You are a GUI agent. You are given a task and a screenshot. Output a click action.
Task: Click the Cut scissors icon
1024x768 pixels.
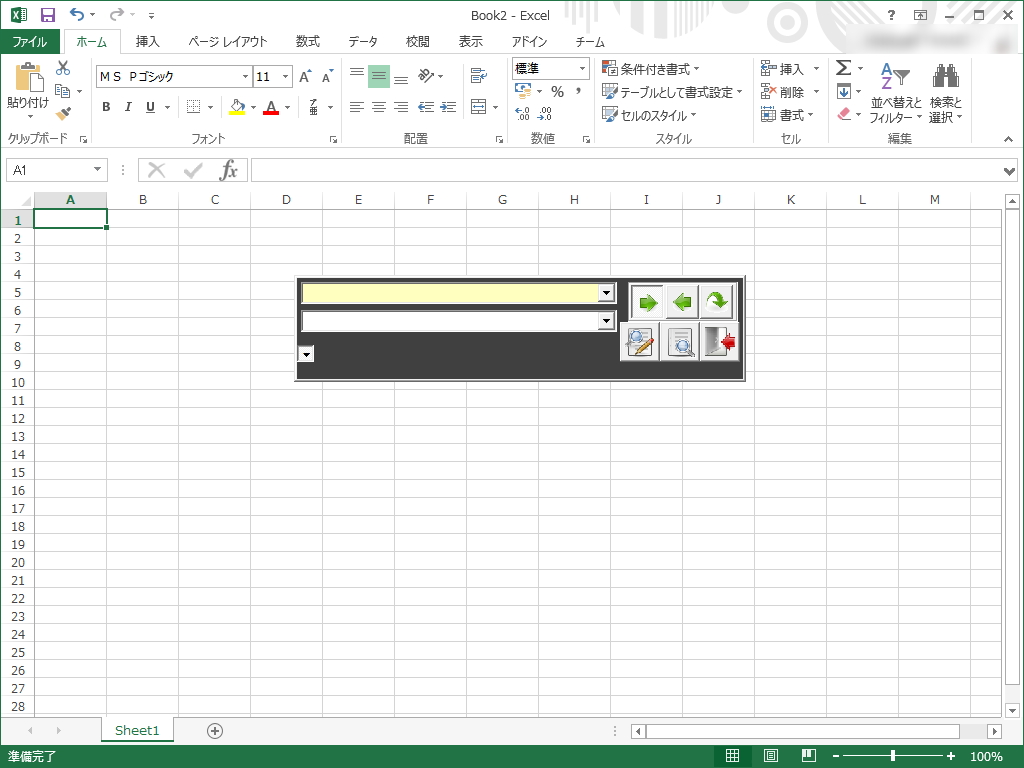click(63, 68)
